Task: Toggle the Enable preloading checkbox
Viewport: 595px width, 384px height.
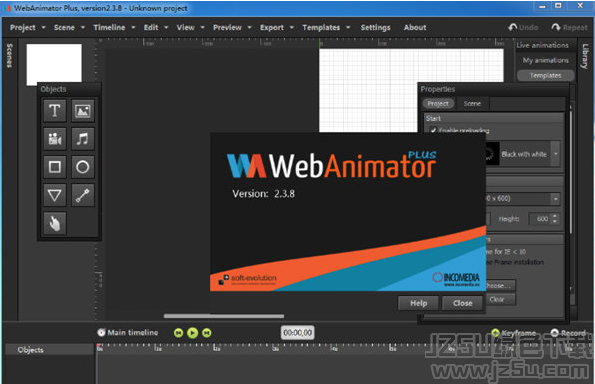Action: pos(433,130)
